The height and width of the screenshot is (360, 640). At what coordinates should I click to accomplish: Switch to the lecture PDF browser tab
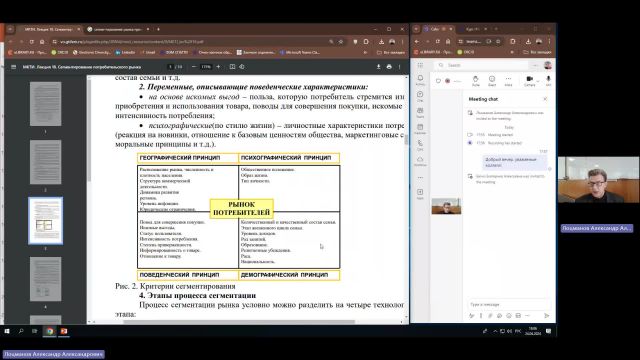point(48,29)
